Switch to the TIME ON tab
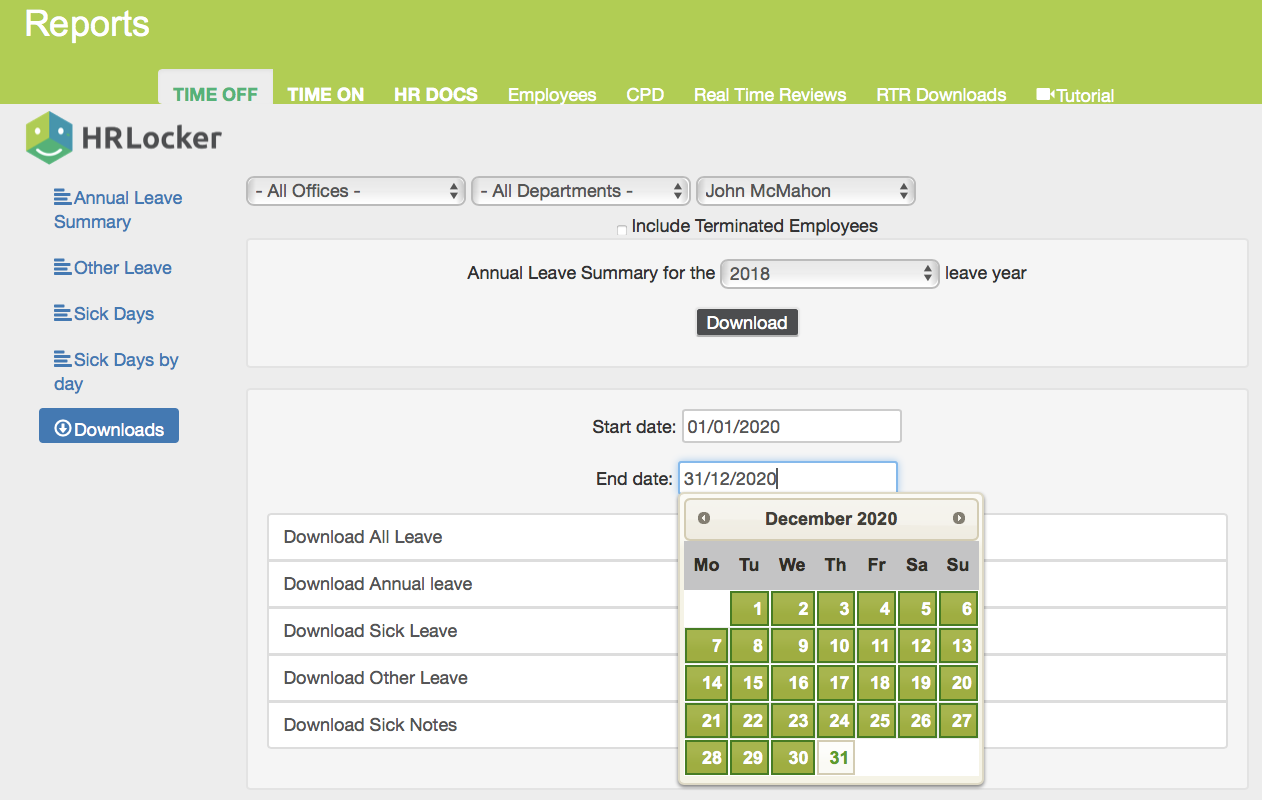The width and height of the screenshot is (1262, 800). (325, 95)
